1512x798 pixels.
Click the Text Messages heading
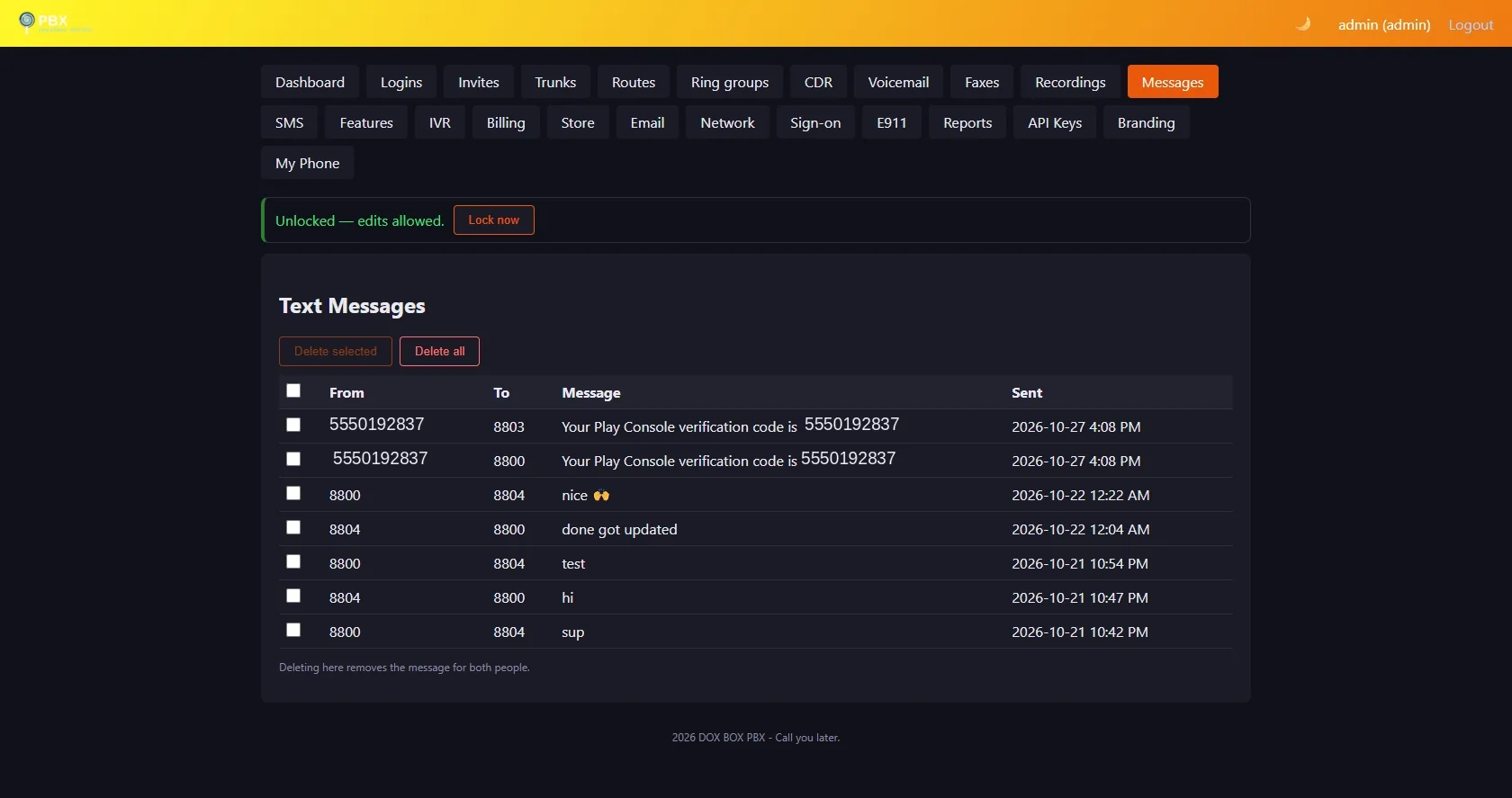click(x=352, y=306)
